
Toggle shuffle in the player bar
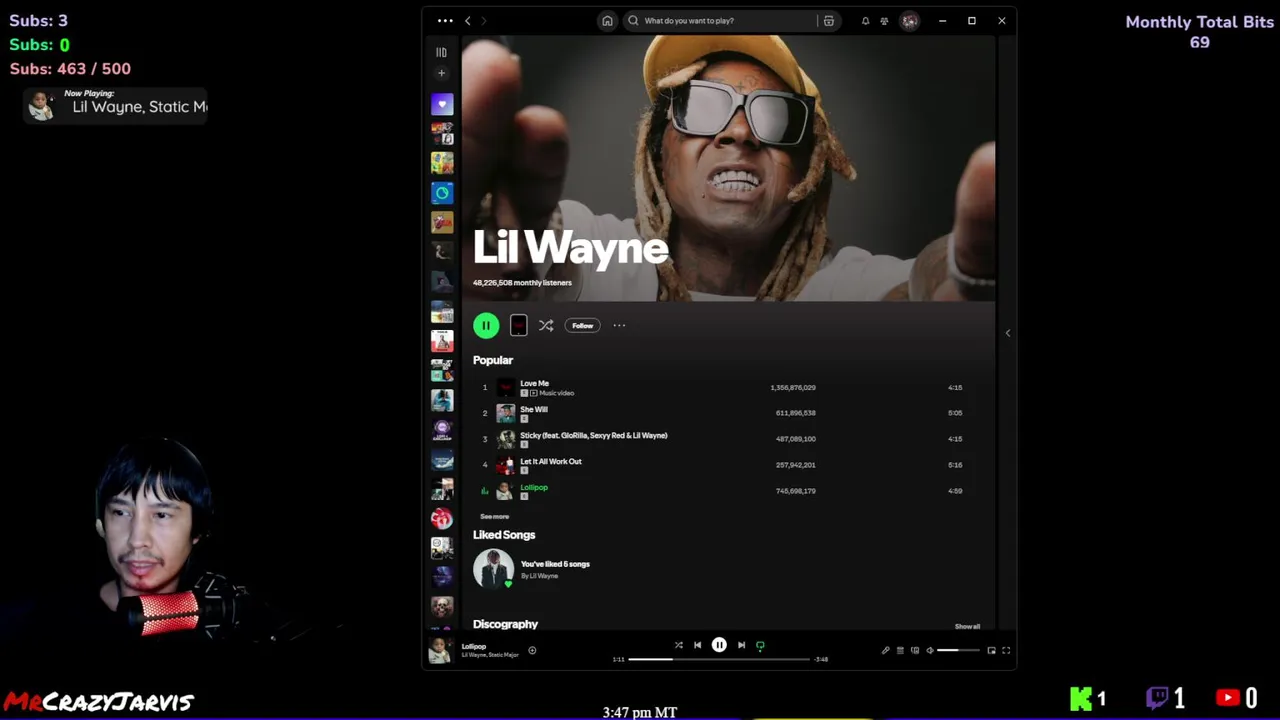click(678, 645)
